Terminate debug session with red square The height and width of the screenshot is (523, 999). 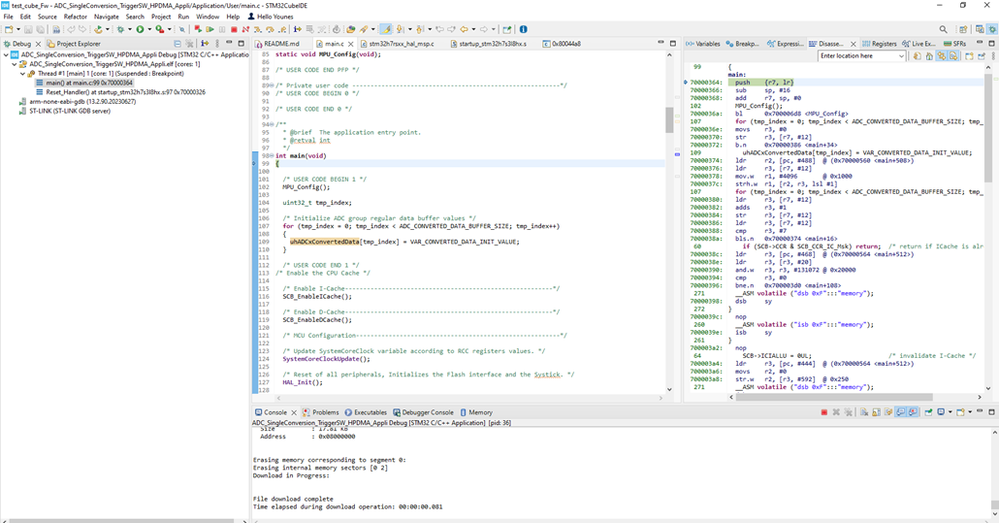coord(233,30)
